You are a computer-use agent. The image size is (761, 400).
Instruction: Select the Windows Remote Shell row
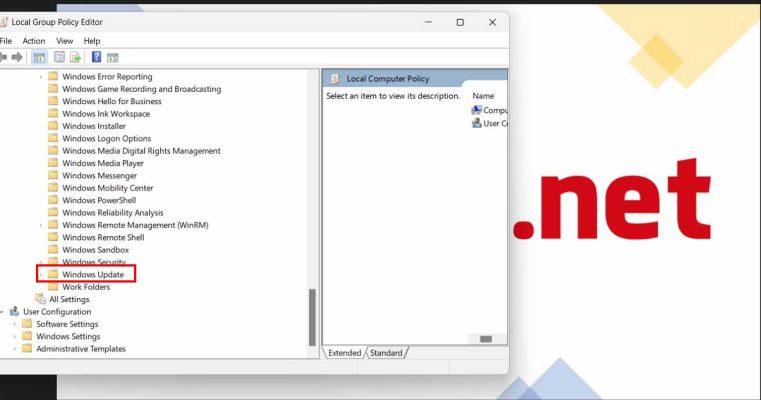tap(103, 237)
